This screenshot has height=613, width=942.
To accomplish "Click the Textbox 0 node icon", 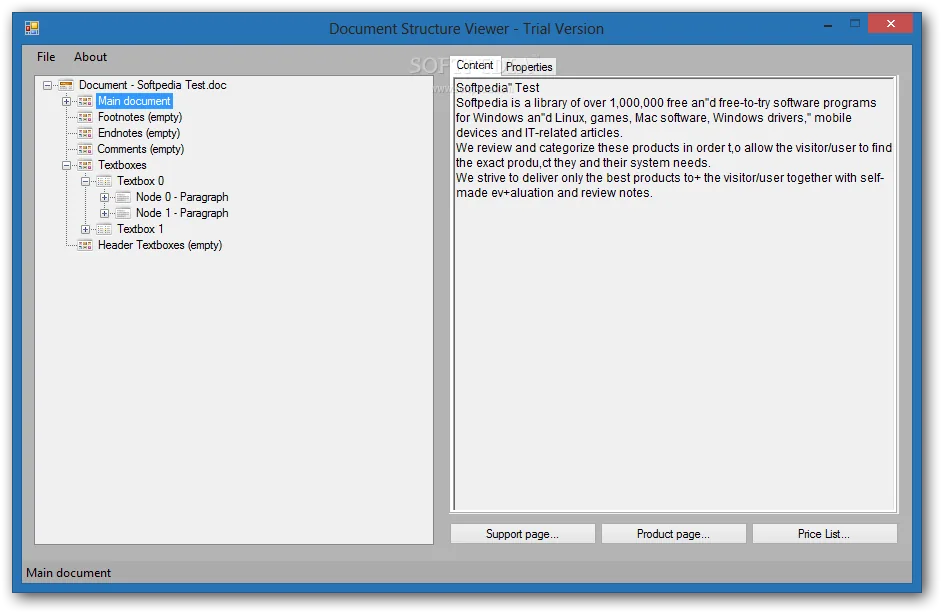I will point(105,181).
